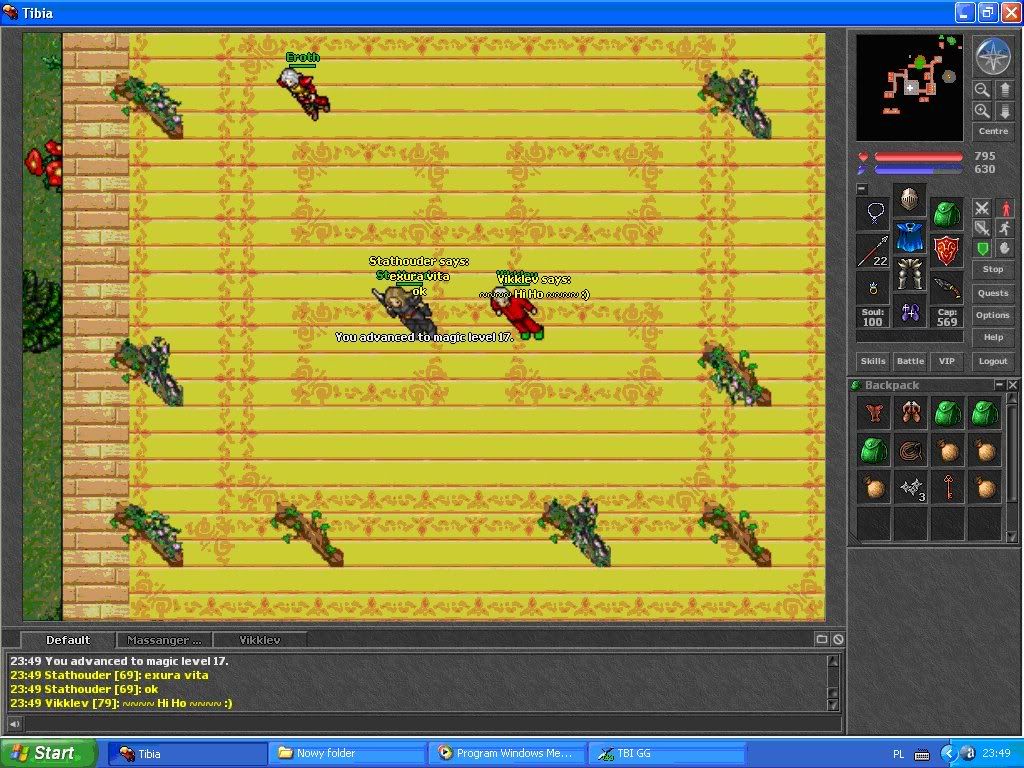Select the plate legs equipment slot
The image size is (1024, 768).
pyautogui.click(x=910, y=274)
